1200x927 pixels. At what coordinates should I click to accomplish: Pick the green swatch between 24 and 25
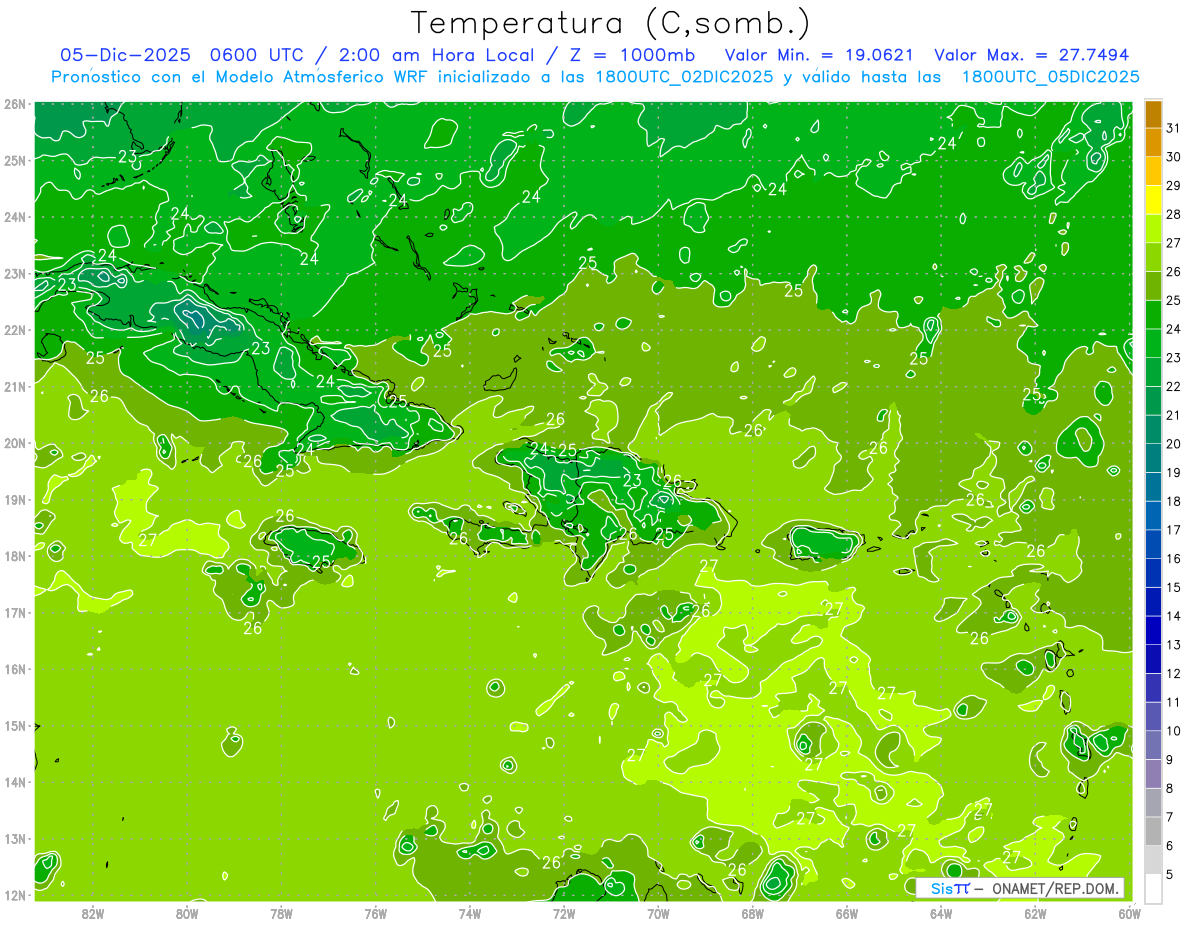coord(1153,314)
